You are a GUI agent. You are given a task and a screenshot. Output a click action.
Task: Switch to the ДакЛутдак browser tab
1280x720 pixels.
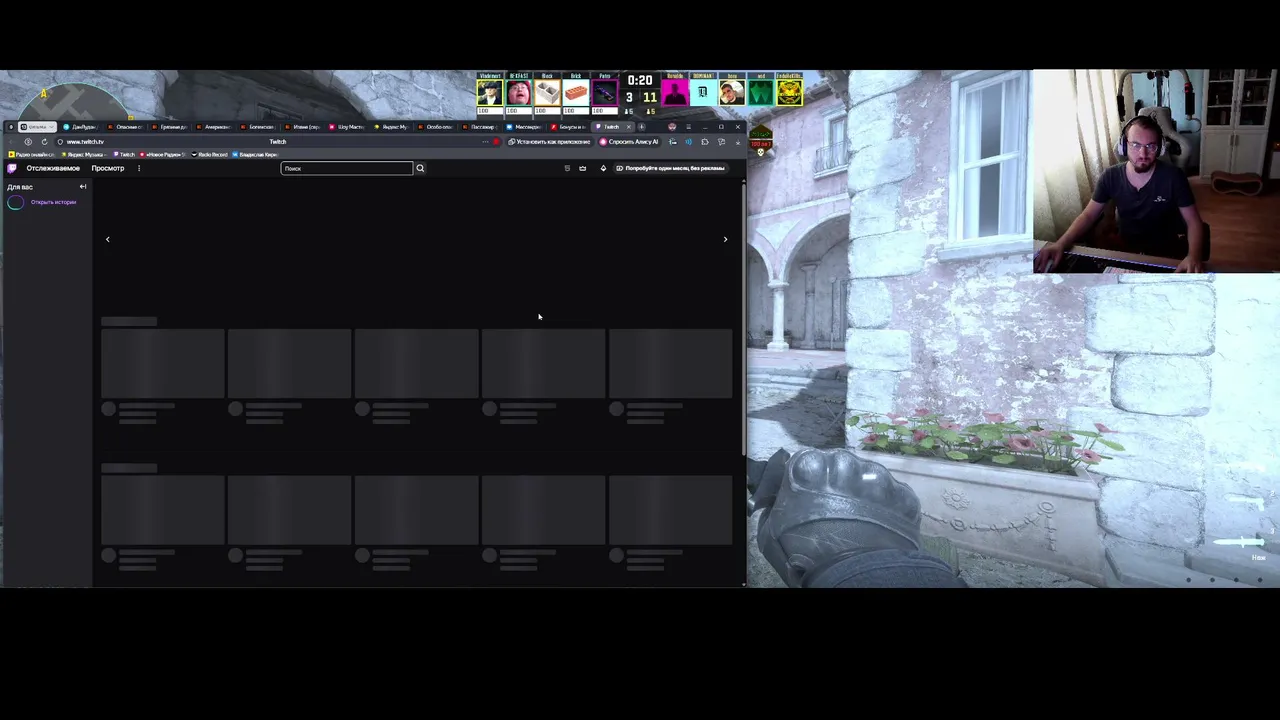(80, 127)
